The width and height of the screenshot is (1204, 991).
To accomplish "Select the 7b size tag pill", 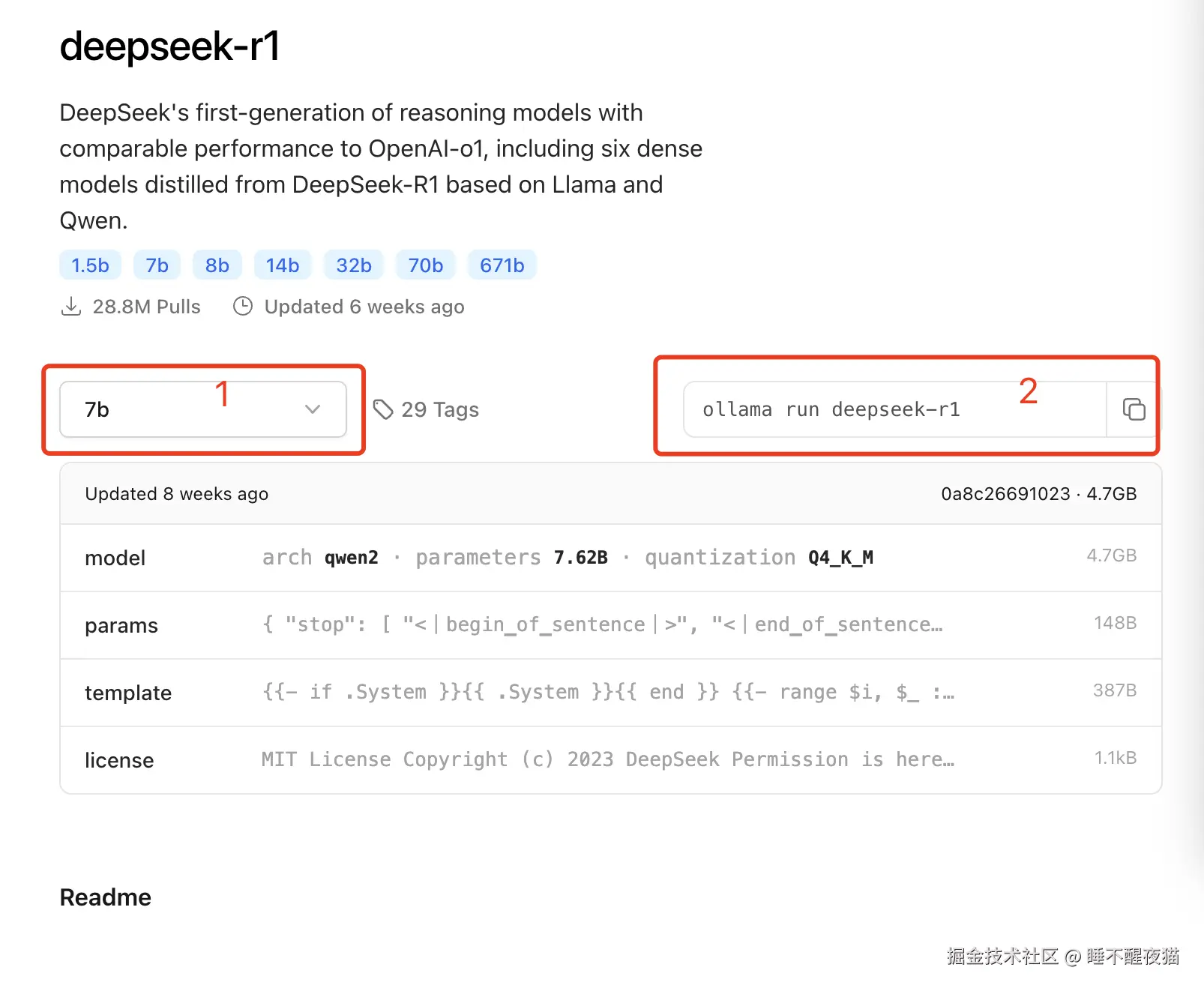I will [157, 265].
